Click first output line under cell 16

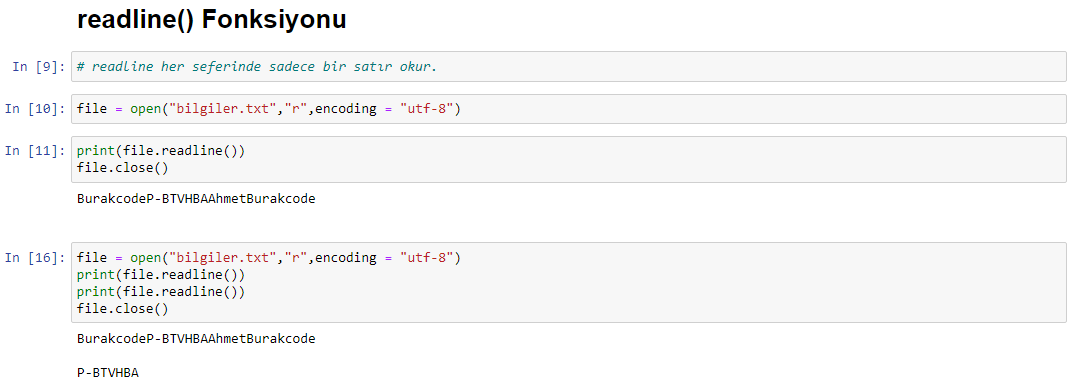click(196, 338)
